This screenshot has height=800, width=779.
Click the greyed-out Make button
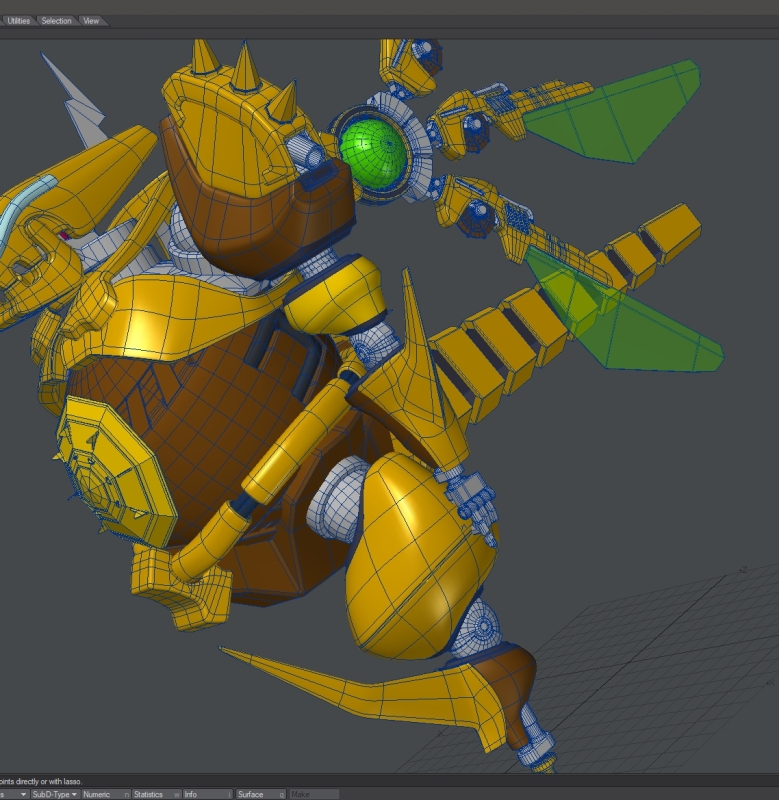pyautogui.click(x=310, y=794)
